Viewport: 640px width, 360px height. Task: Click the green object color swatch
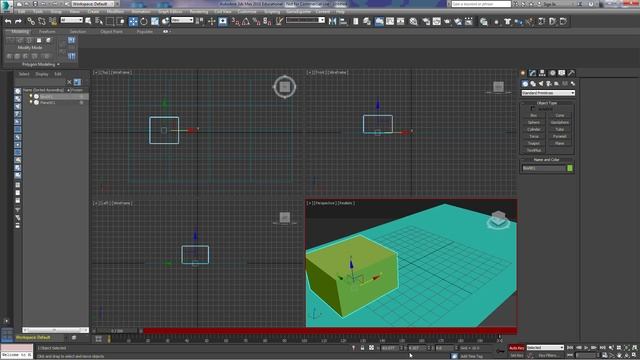[570, 168]
